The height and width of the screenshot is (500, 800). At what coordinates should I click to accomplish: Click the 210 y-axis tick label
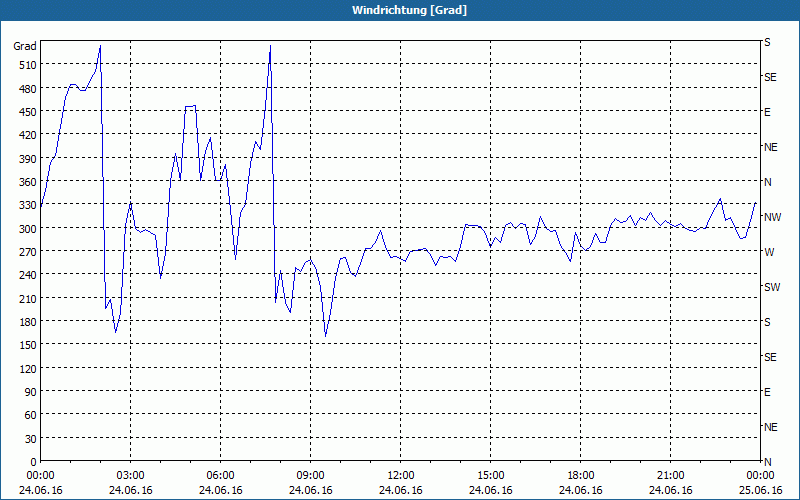pos(28,298)
